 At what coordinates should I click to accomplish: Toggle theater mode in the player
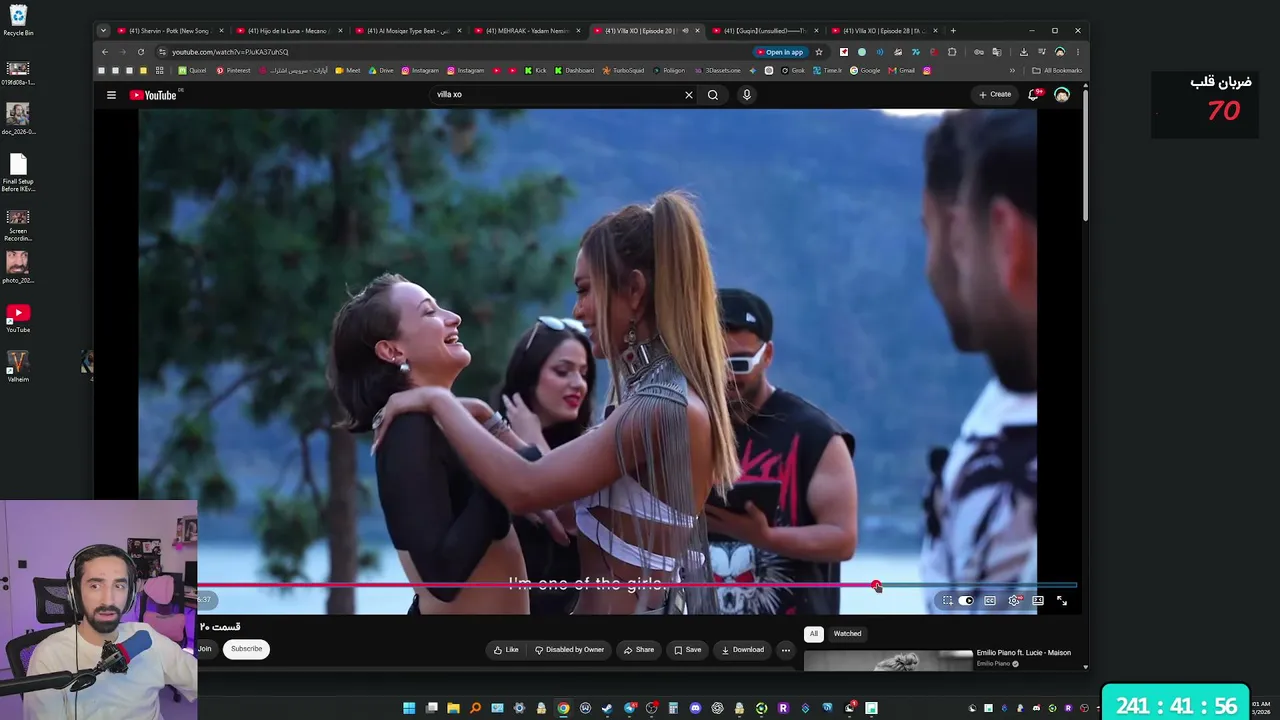(x=1038, y=601)
